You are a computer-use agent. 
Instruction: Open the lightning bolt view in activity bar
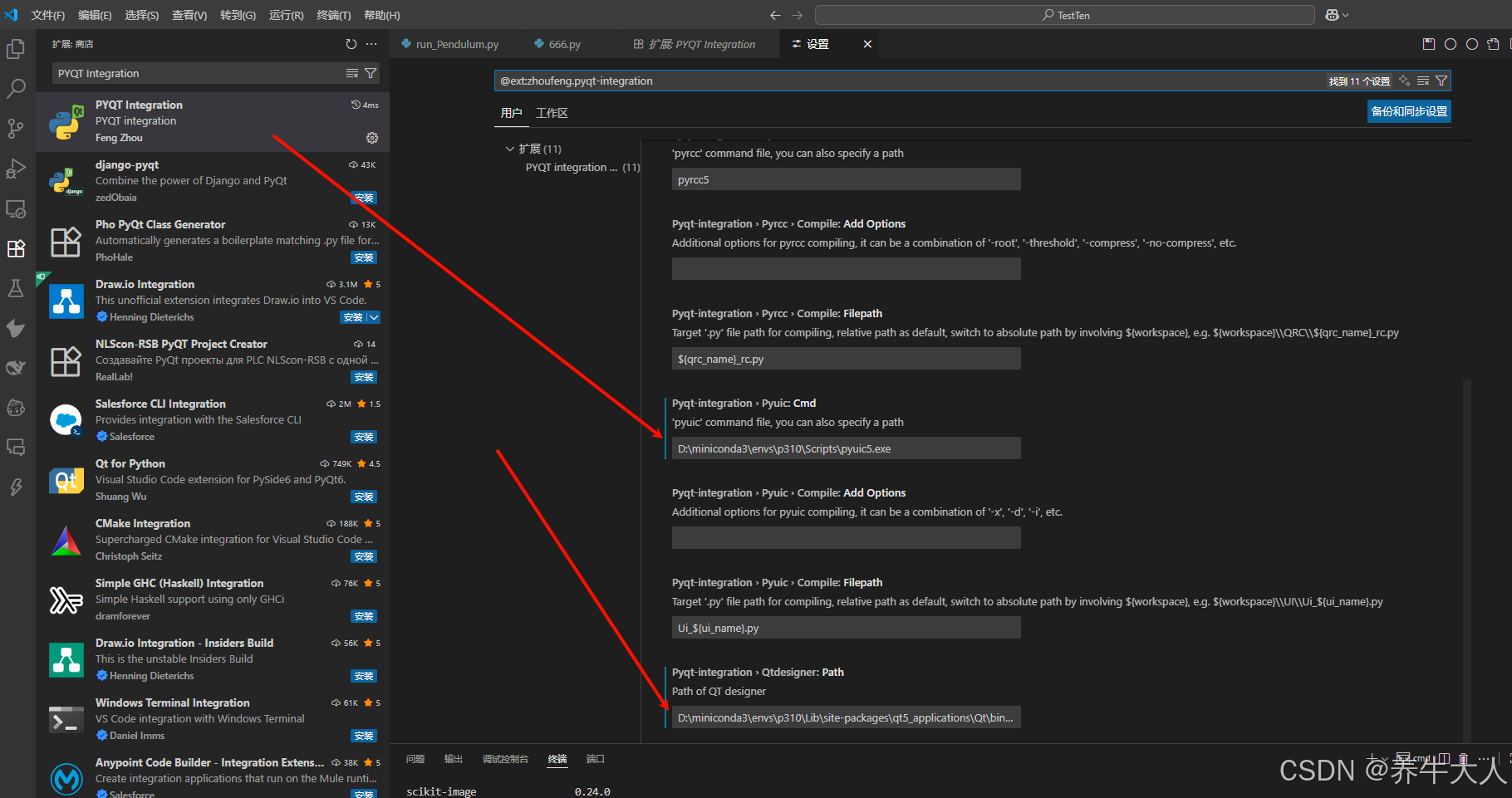tap(16, 487)
